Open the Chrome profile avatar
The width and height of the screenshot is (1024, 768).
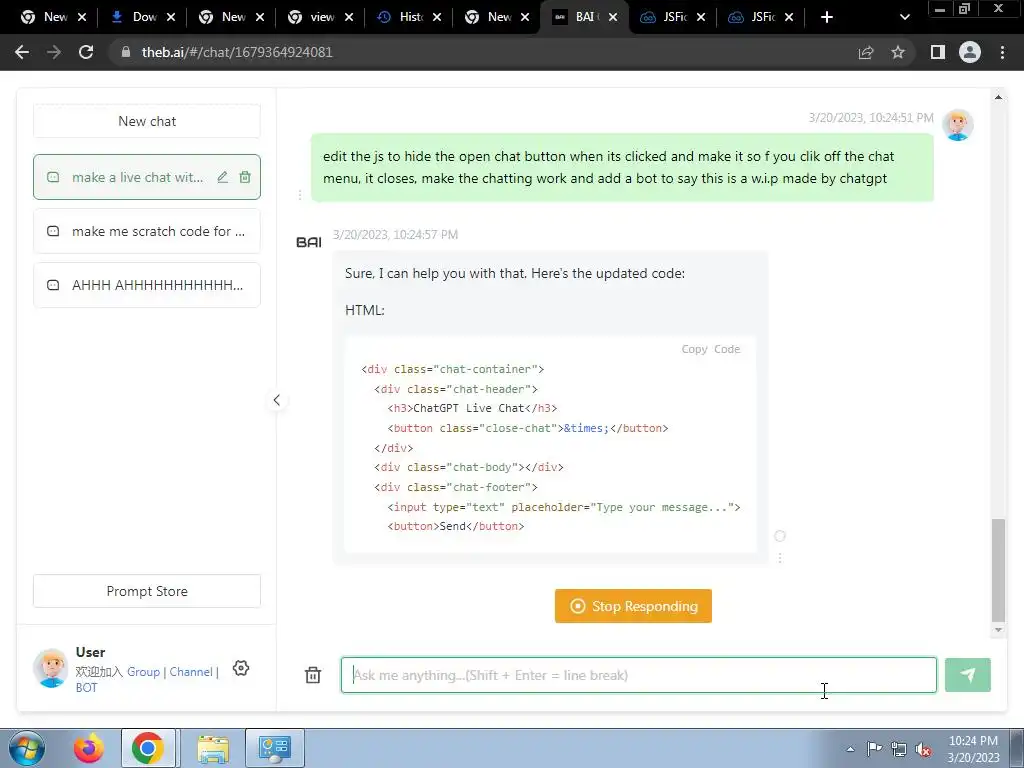pyautogui.click(x=970, y=52)
